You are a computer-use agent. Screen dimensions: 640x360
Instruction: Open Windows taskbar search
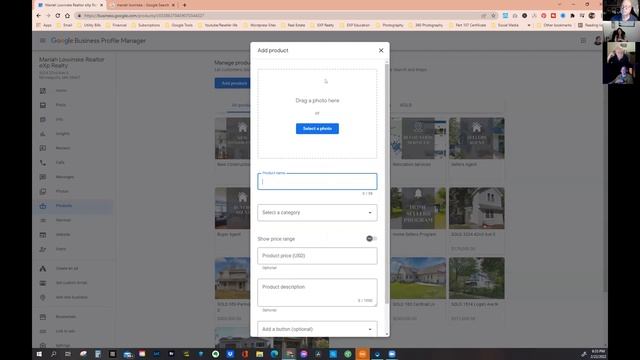pyautogui.click(x=53, y=354)
